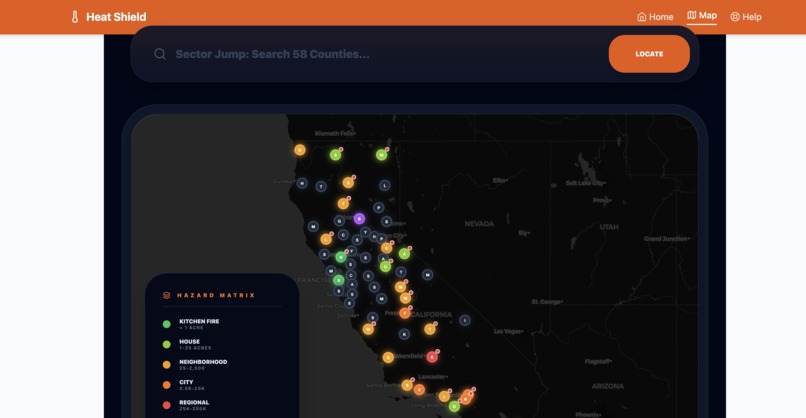Viewport: 806px width, 418px height.
Task: Select the orange V marker near Santa Barbara
Action: pos(419,390)
